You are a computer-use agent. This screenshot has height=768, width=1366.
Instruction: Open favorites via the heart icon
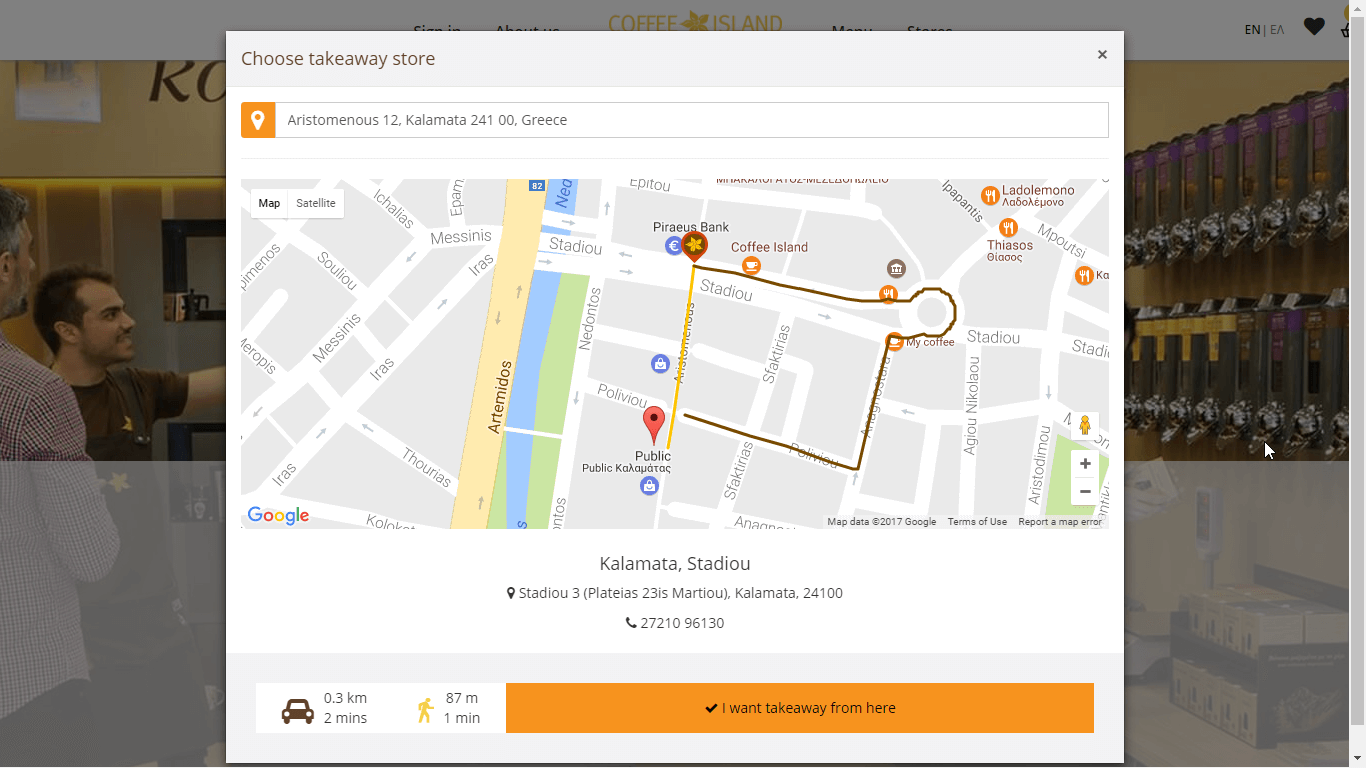click(x=1314, y=27)
